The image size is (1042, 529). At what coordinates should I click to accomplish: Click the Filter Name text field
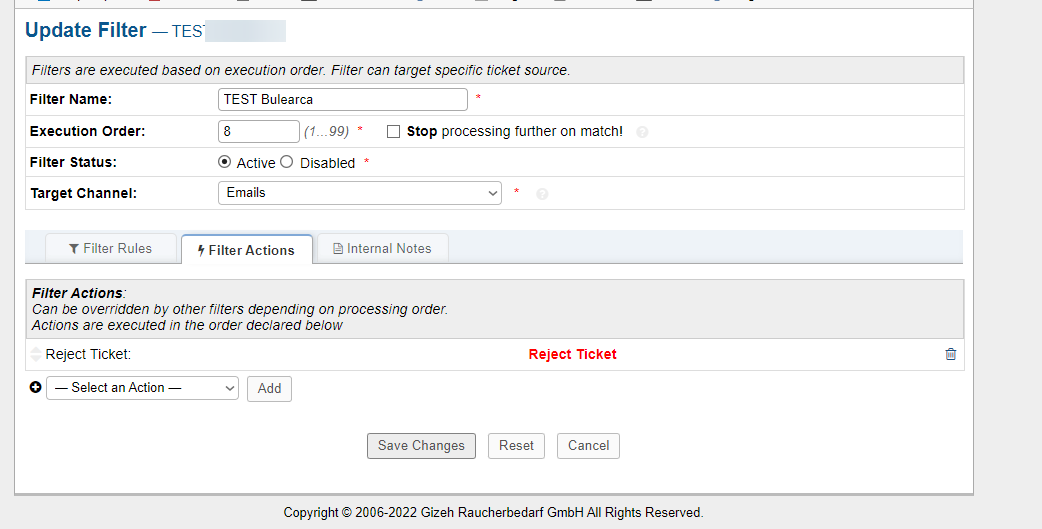(x=342, y=99)
